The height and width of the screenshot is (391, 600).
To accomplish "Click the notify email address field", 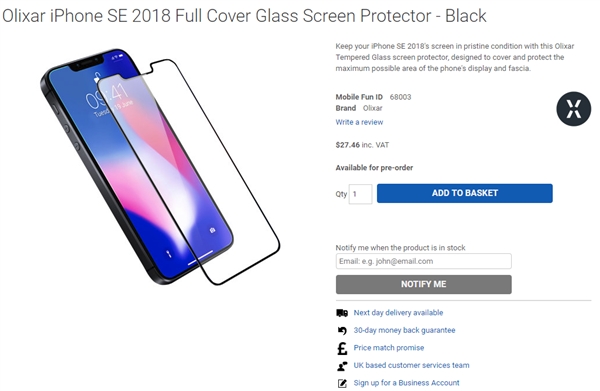I will [x=424, y=261].
